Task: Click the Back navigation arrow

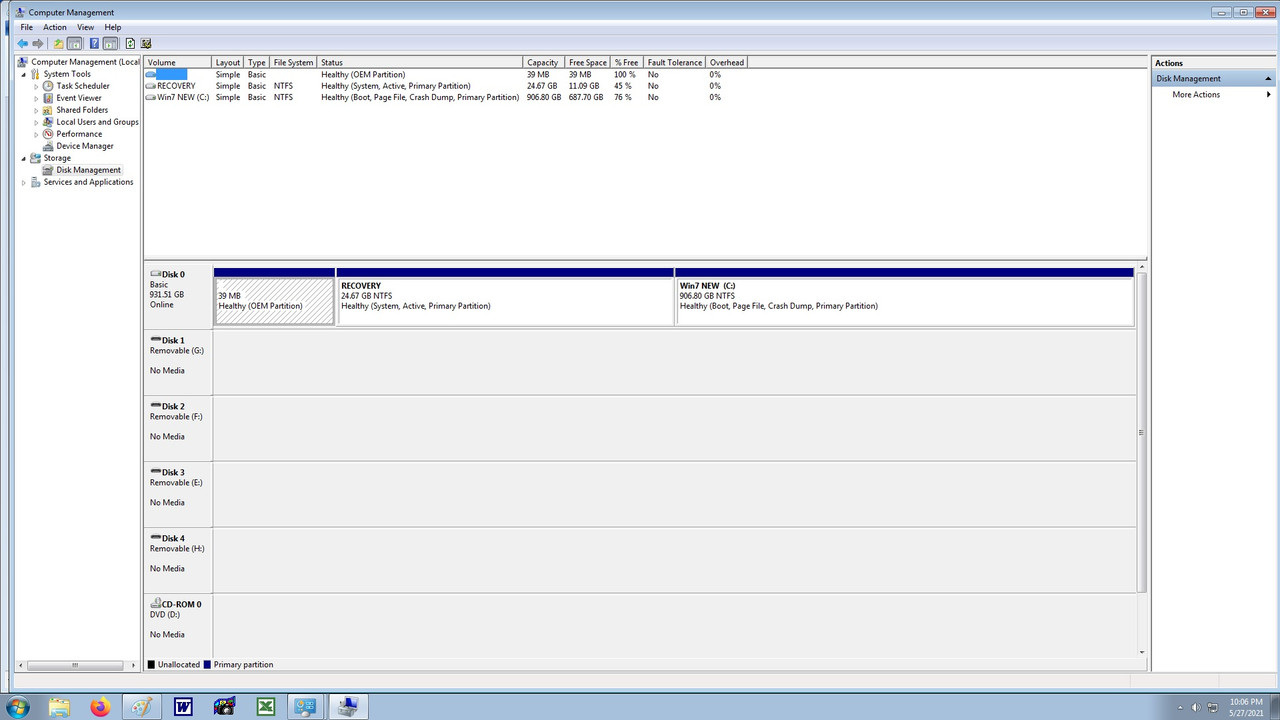Action: (22, 43)
